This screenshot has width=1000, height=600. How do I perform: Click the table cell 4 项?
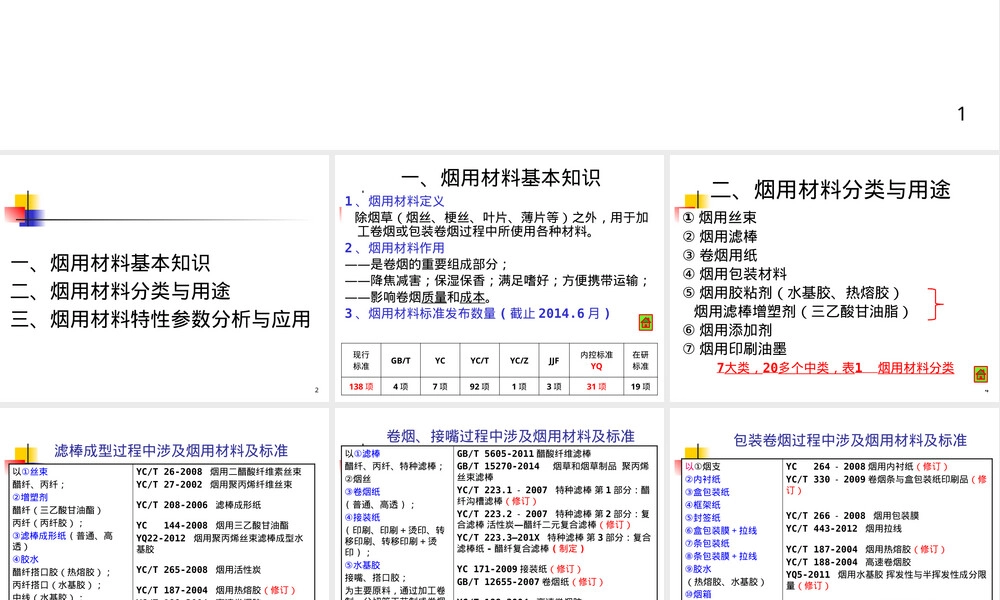coord(401,386)
